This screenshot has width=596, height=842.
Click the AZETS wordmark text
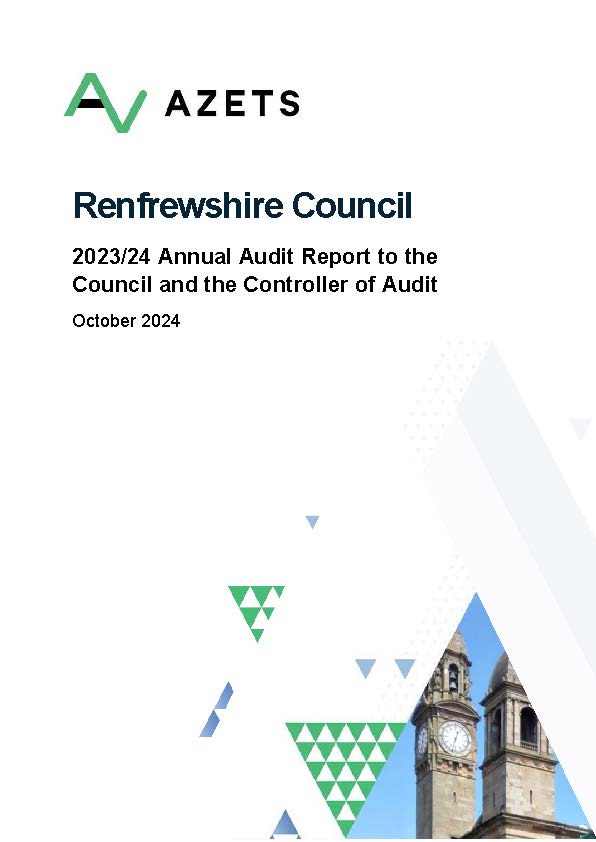tap(232, 104)
